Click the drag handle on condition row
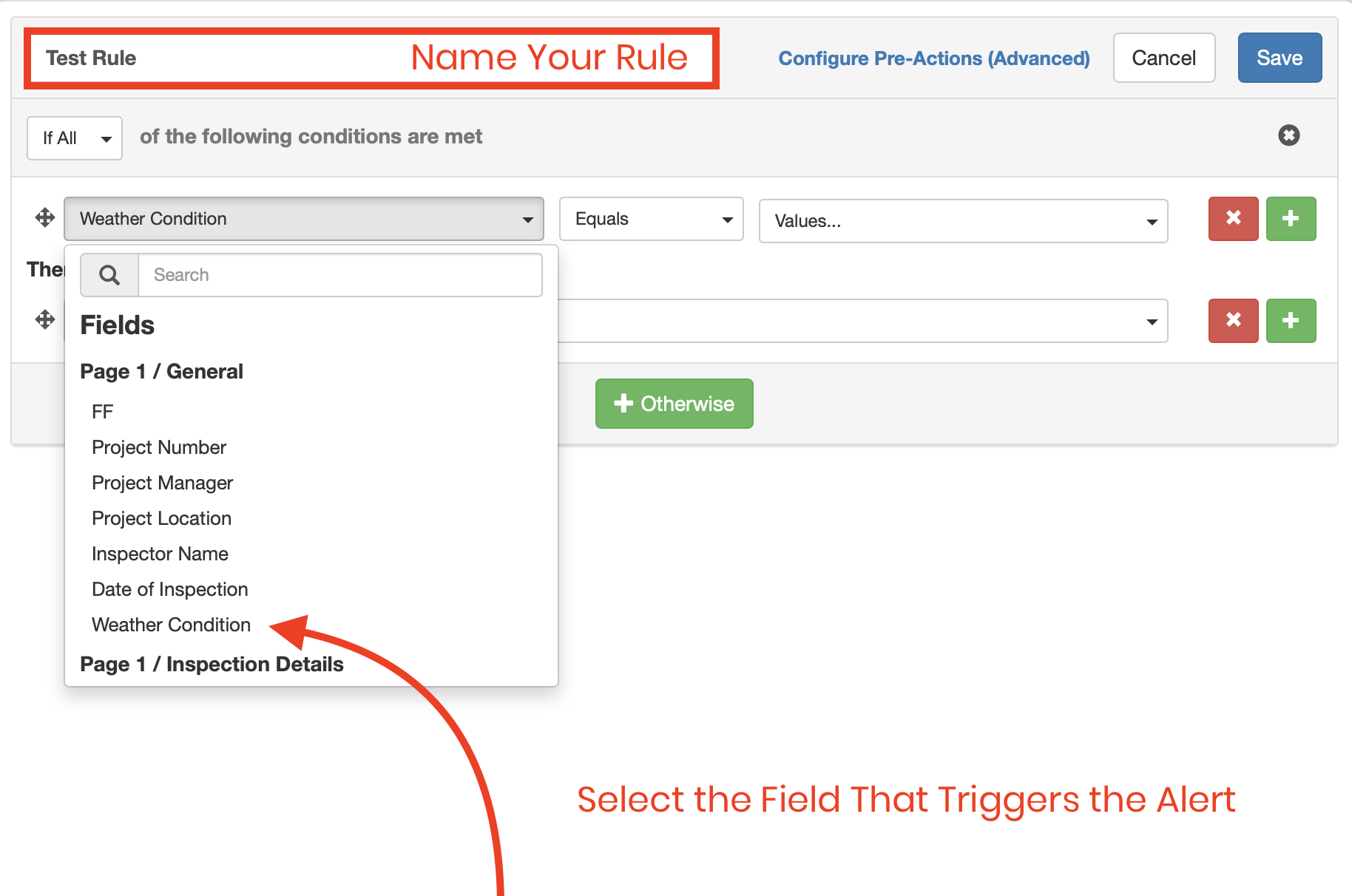Screen dimensions: 1352x896 45,218
